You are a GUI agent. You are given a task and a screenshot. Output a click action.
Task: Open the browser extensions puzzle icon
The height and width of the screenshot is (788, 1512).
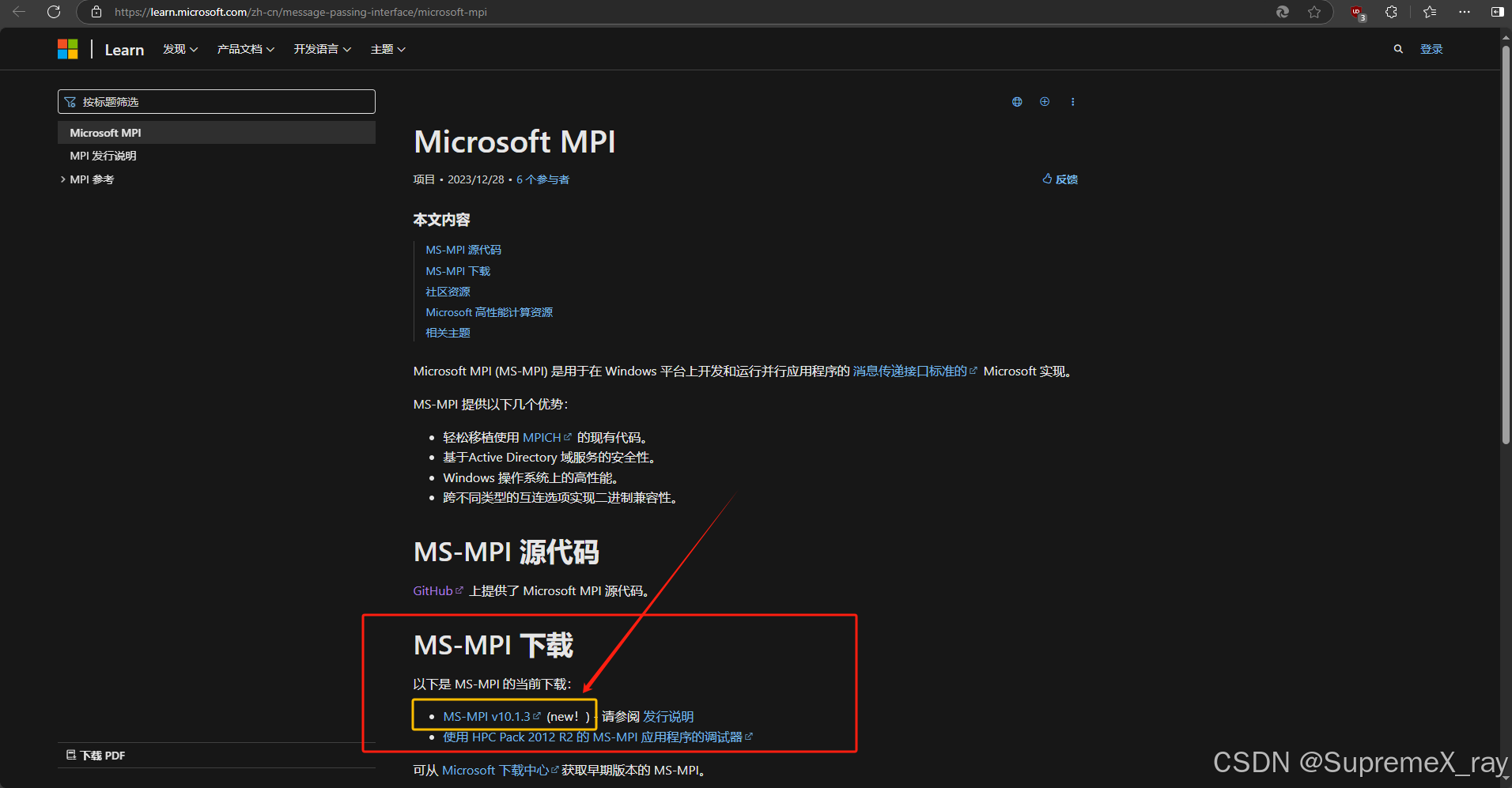tap(1391, 12)
